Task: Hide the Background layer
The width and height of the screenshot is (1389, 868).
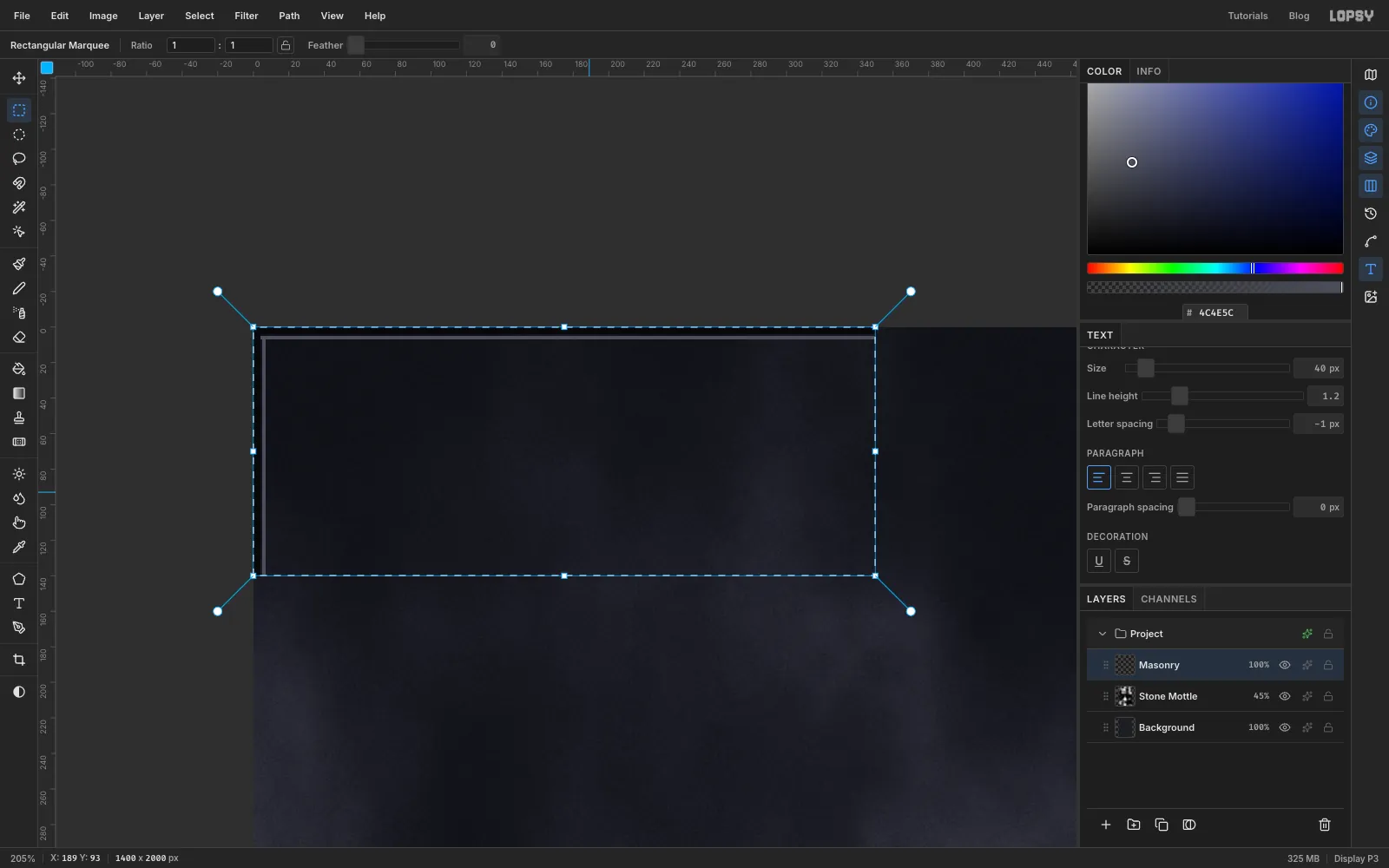Action: [1285, 727]
